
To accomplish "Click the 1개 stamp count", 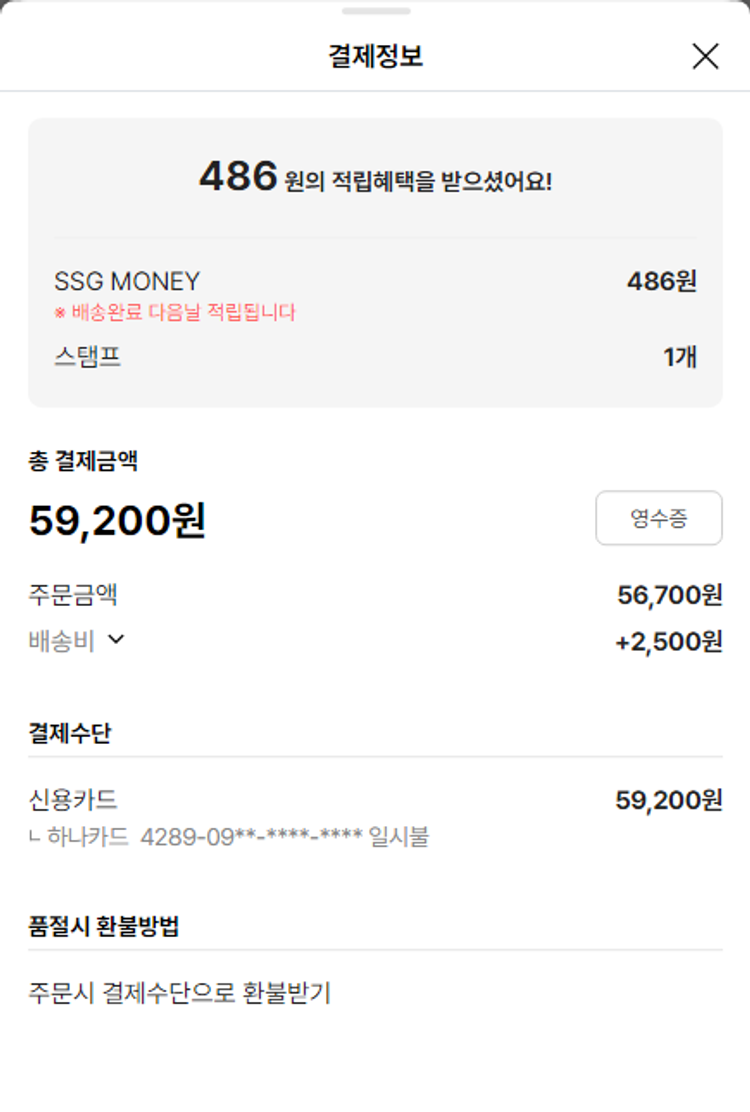I will 680,357.
